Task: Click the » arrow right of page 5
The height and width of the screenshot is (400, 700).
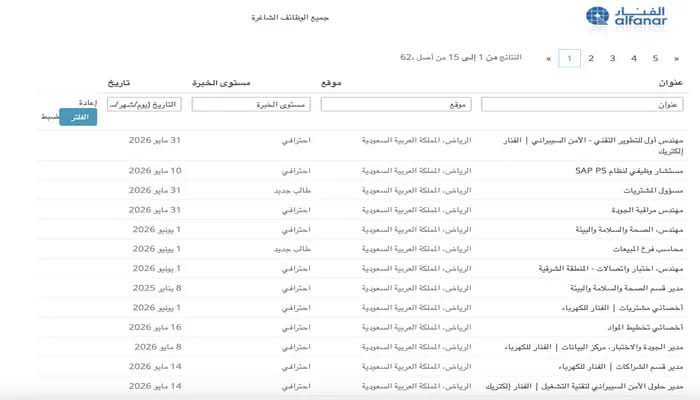Action: click(x=676, y=58)
